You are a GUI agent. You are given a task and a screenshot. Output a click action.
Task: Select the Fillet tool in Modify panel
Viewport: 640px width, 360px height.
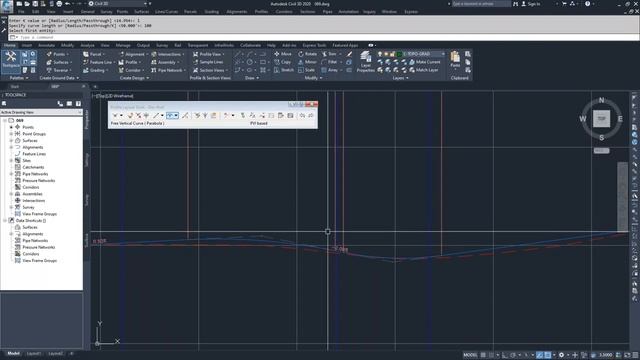(x=329, y=62)
